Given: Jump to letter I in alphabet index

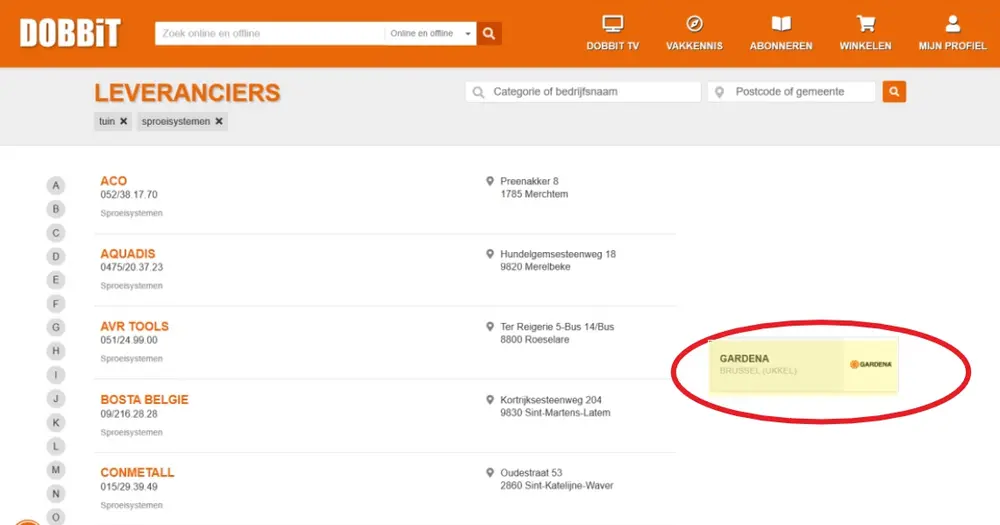Looking at the screenshot, I should pyautogui.click(x=56, y=375).
